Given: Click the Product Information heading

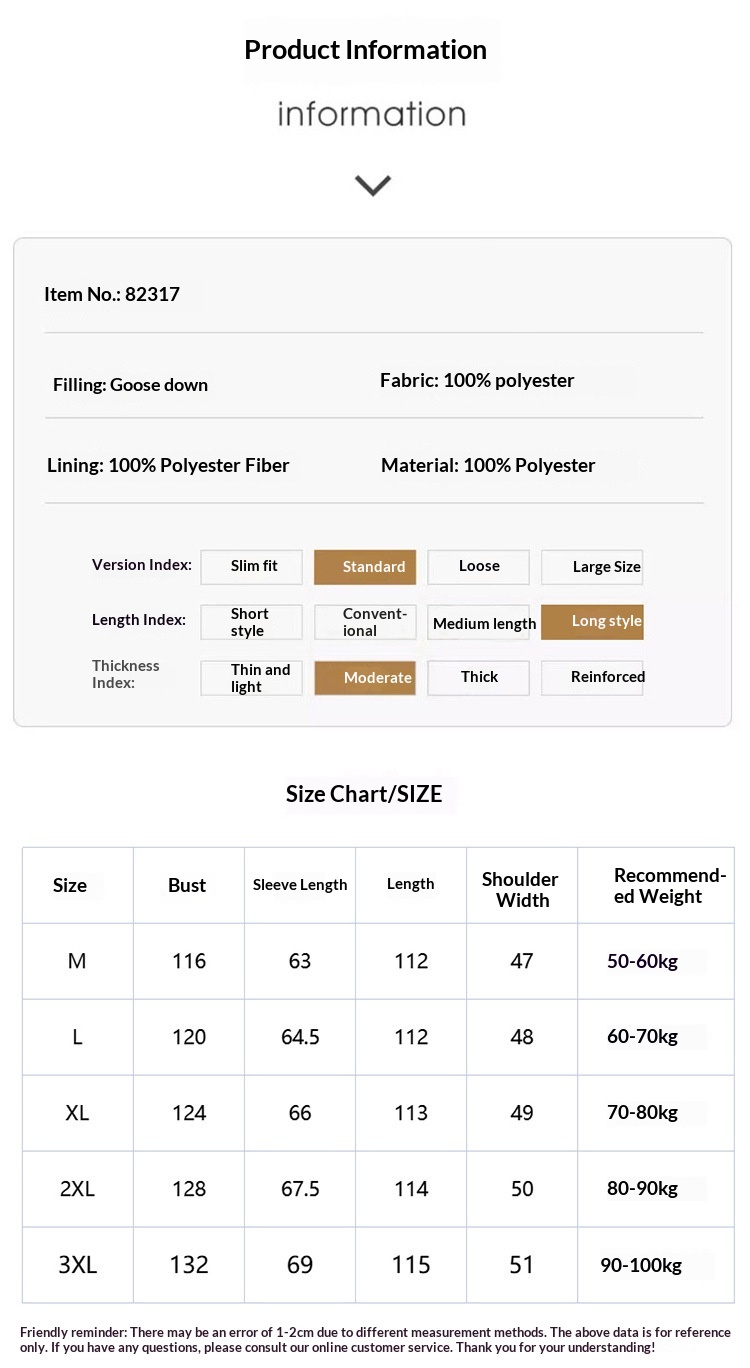Looking at the screenshot, I should coord(366,50).
